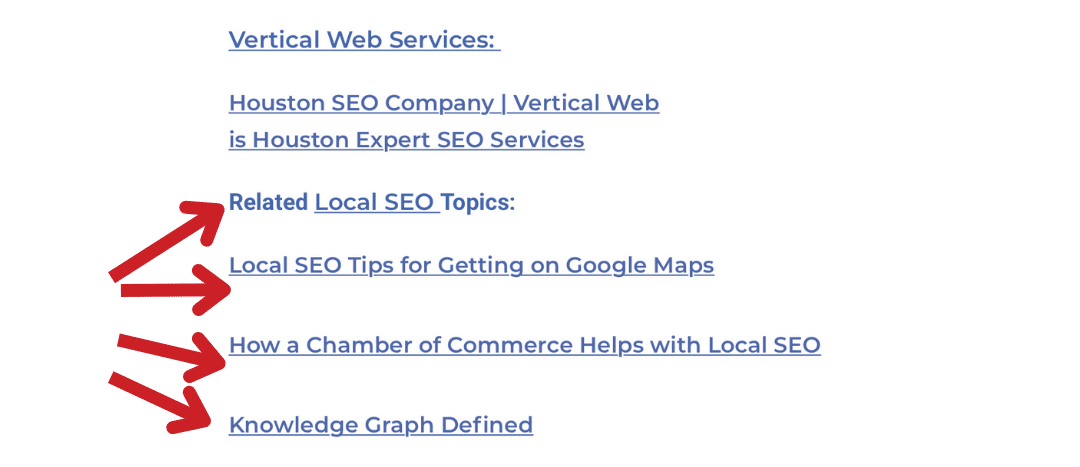
Task: Visit the Knowledge Graph Defined link
Action: click(380, 425)
